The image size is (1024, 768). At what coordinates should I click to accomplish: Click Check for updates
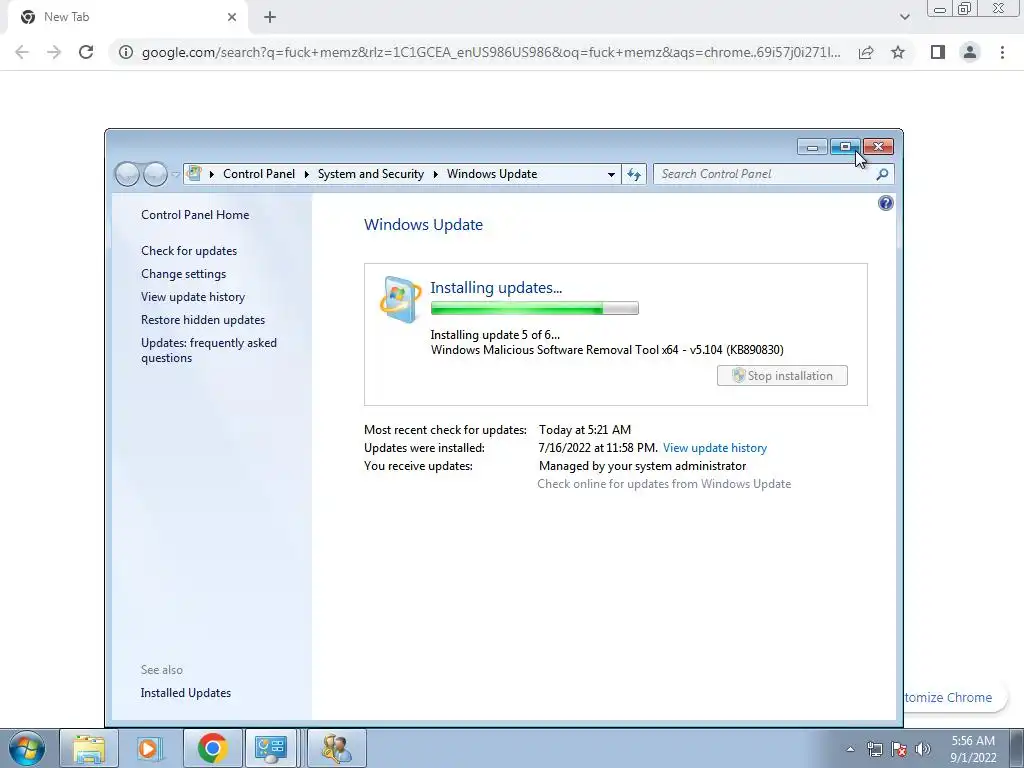point(189,251)
